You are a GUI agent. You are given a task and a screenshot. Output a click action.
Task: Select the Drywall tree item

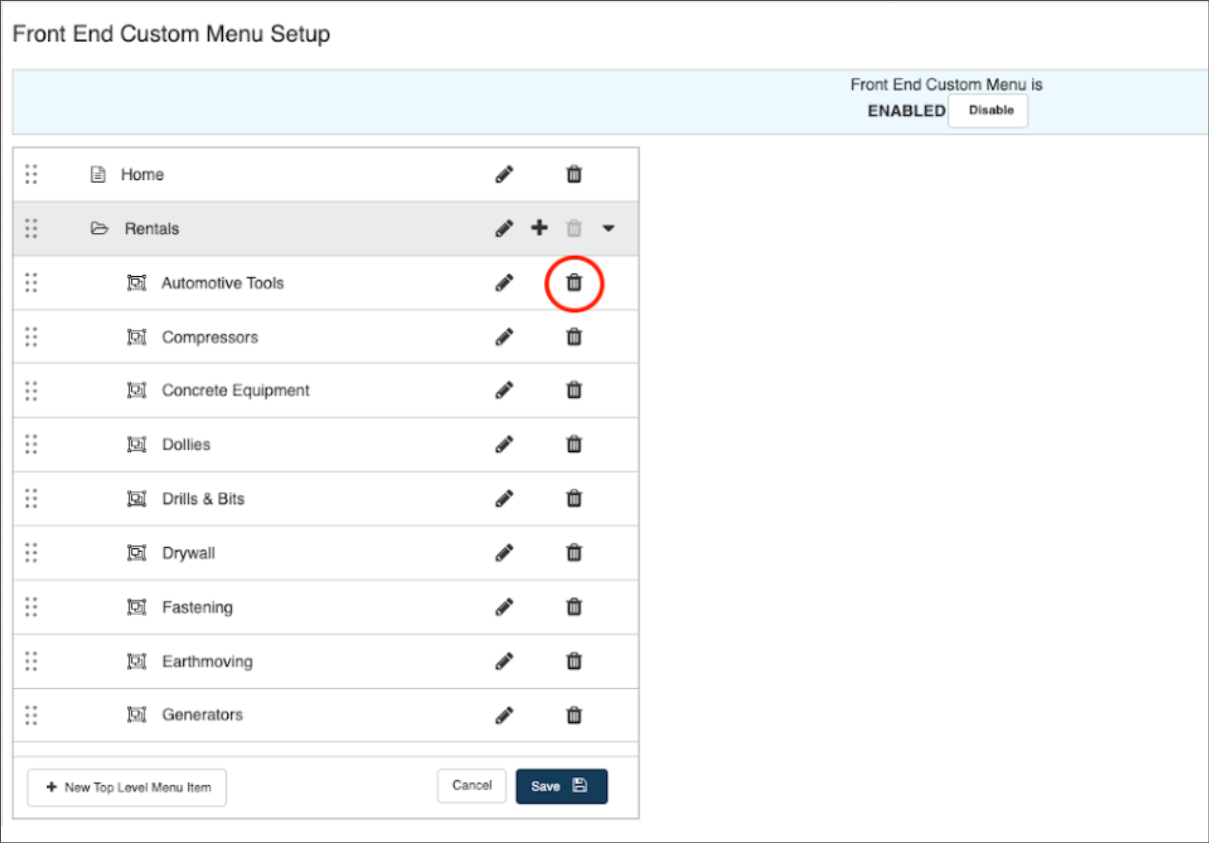pos(188,553)
